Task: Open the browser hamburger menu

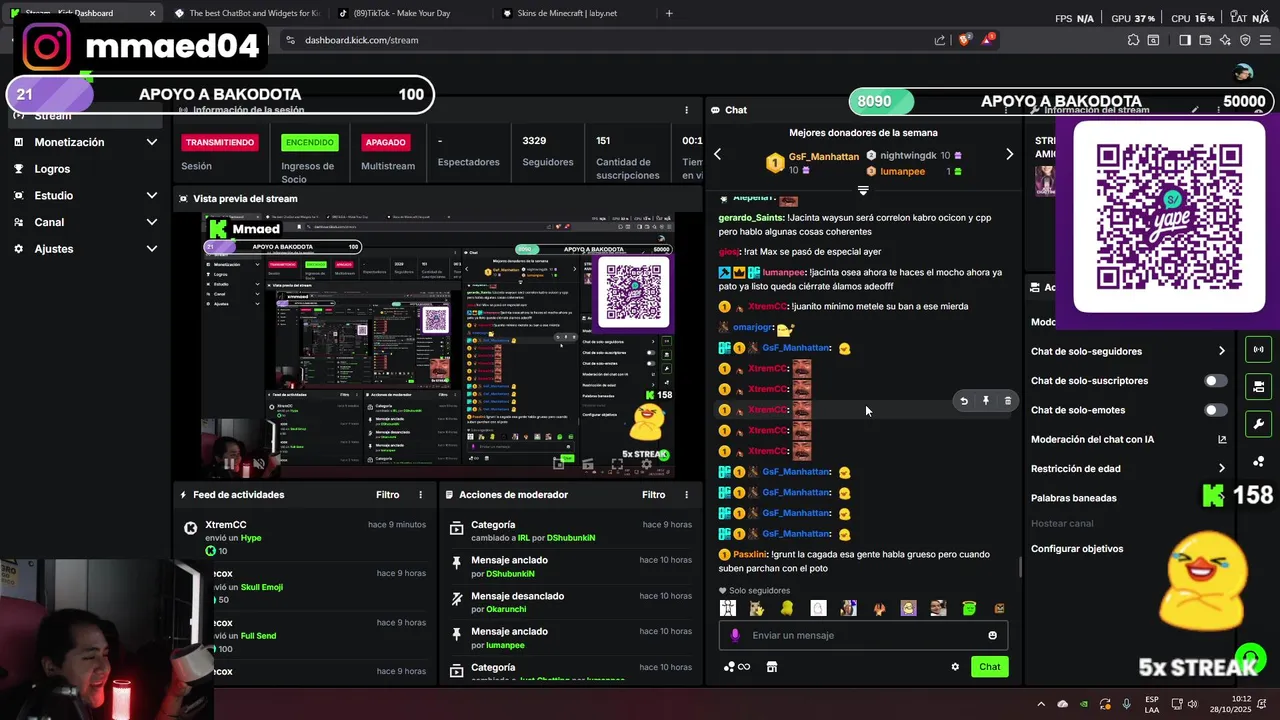Action: click(1265, 40)
